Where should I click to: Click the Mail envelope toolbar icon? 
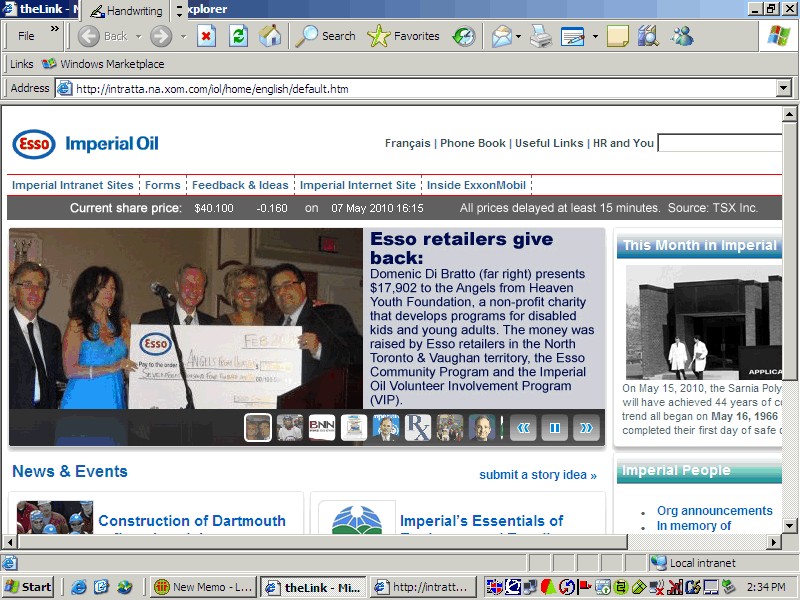coord(501,36)
